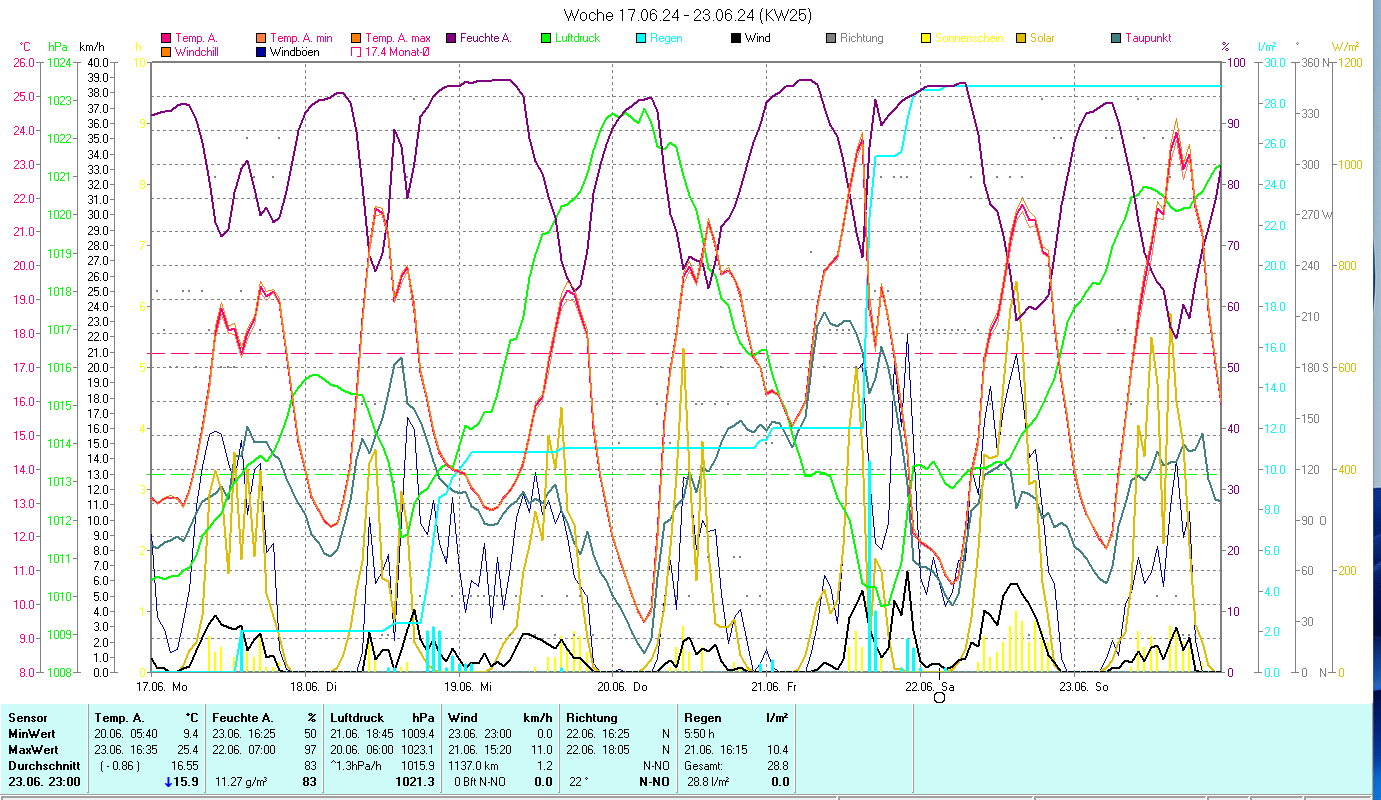The image size is (1381, 800).
Task: Click the 28.8 l/m² rain value in bottom row
Action: coord(707,782)
